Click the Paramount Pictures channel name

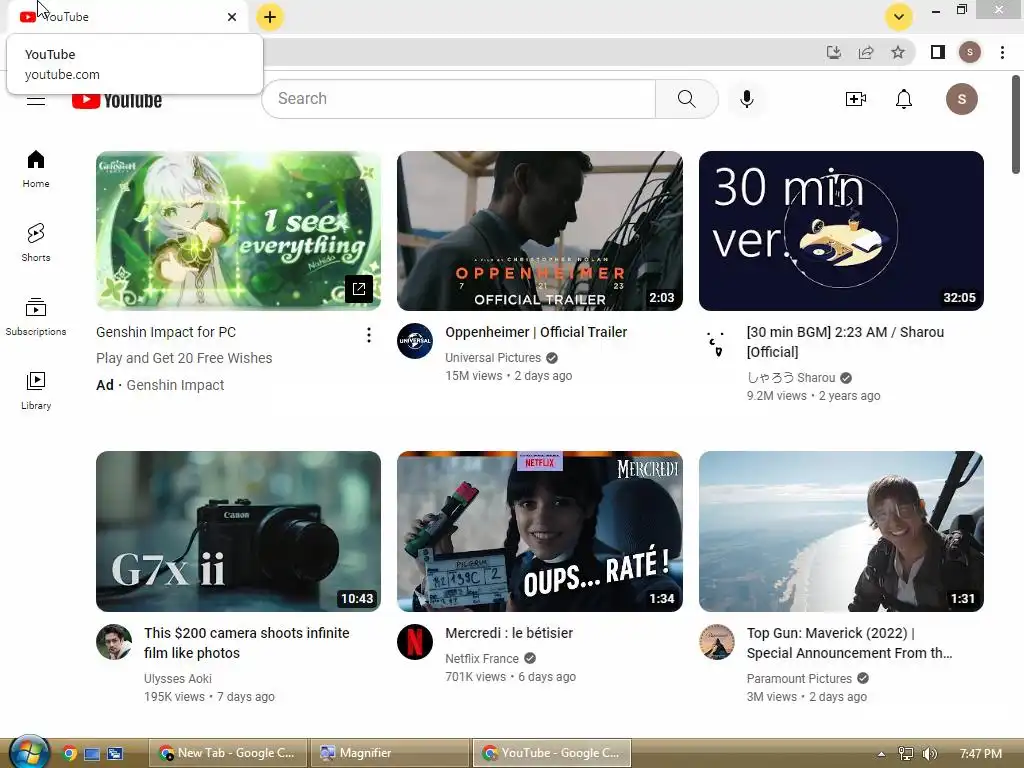(x=799, y=679)
